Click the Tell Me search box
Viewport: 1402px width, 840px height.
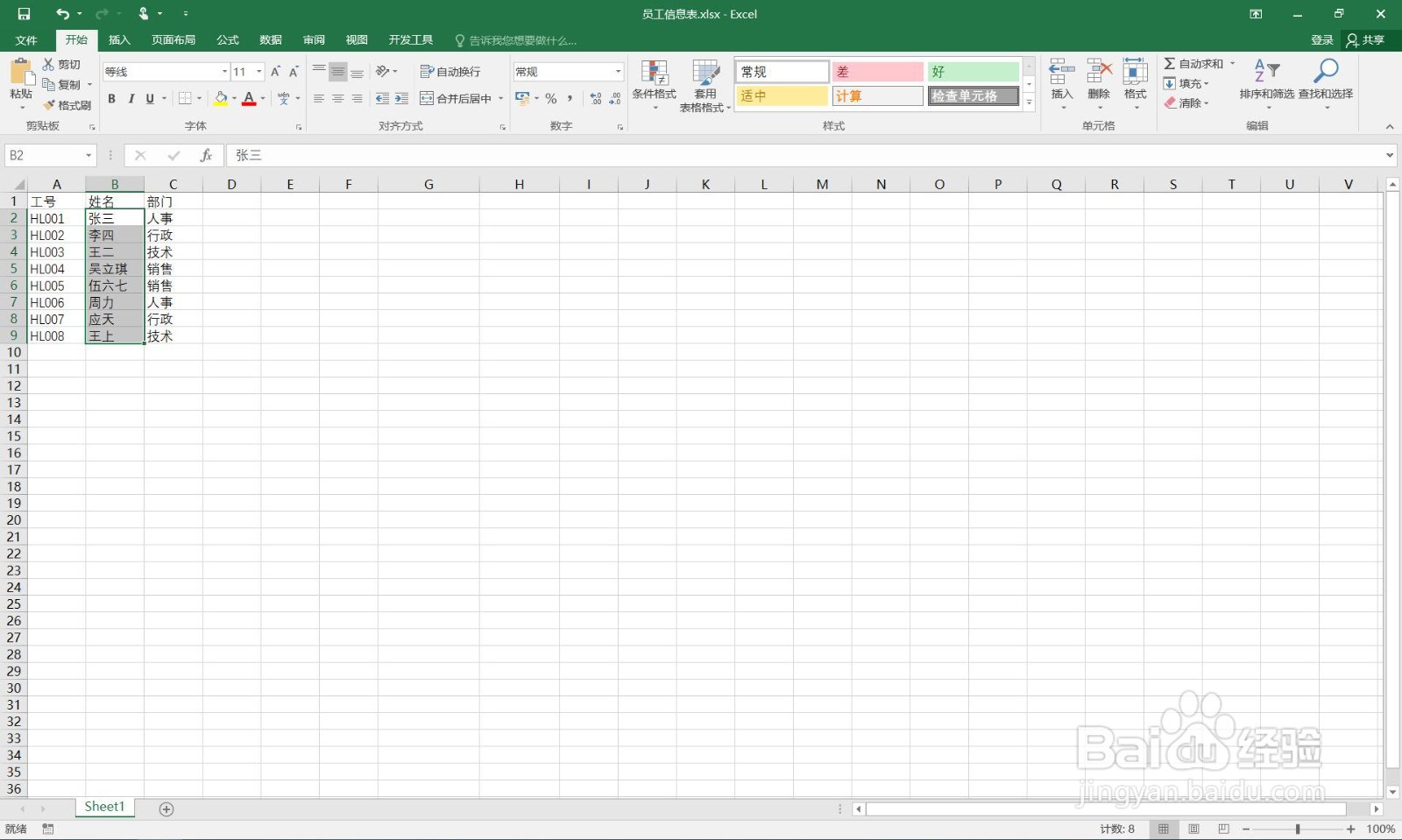pyautogui.click(x=516, y=40)
